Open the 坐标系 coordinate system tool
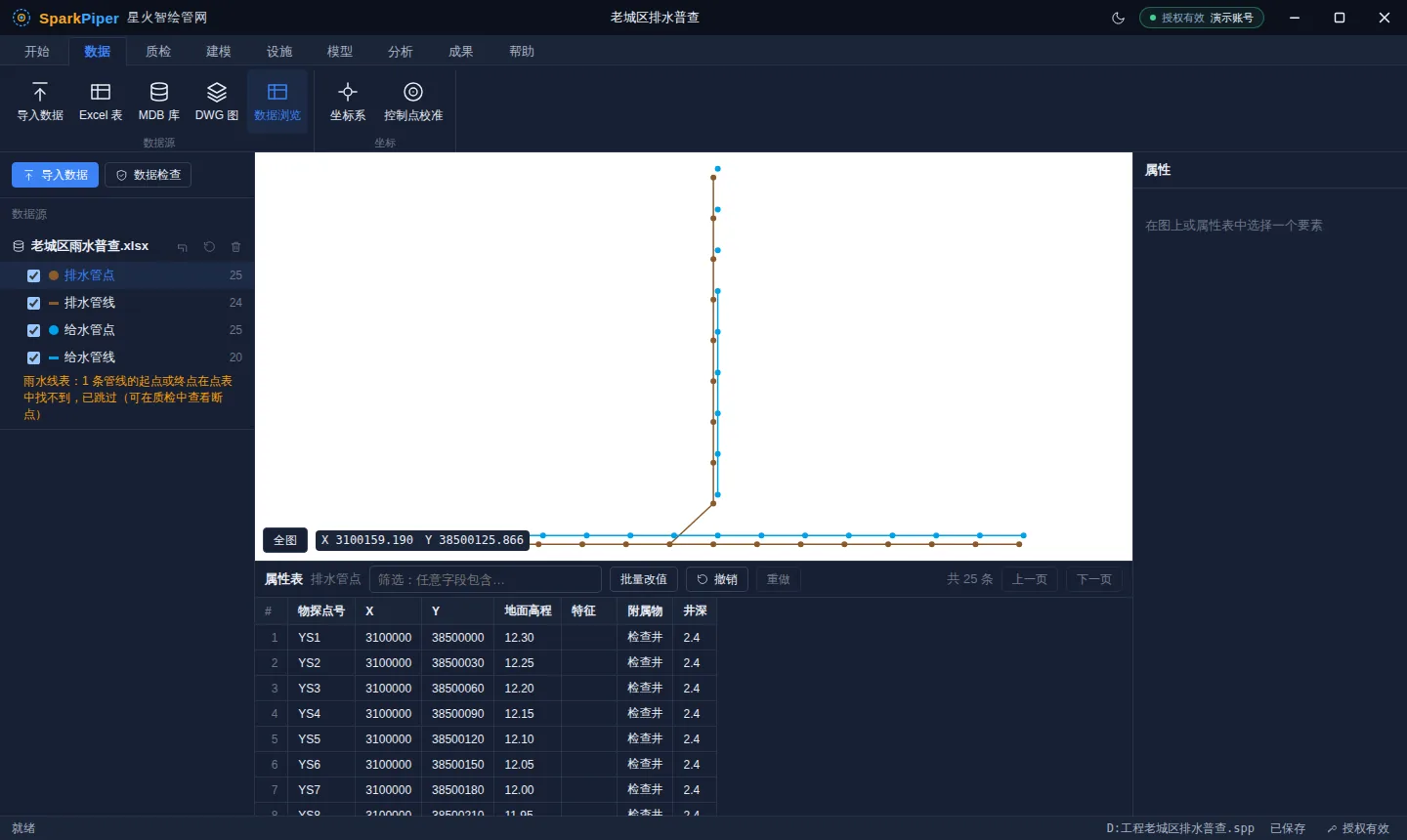This screenshot has width=1407, height=840. (x=348, y=102)
